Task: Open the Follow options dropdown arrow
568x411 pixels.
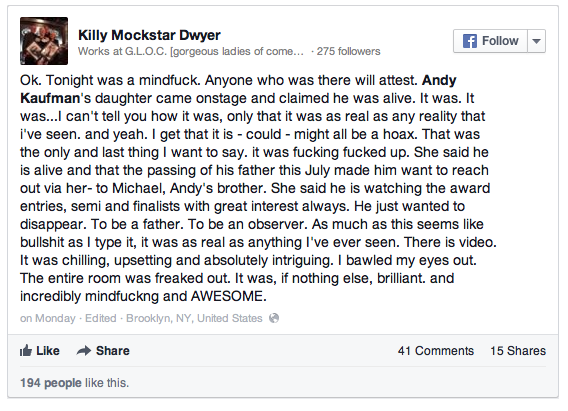Action: pos(536,41)
